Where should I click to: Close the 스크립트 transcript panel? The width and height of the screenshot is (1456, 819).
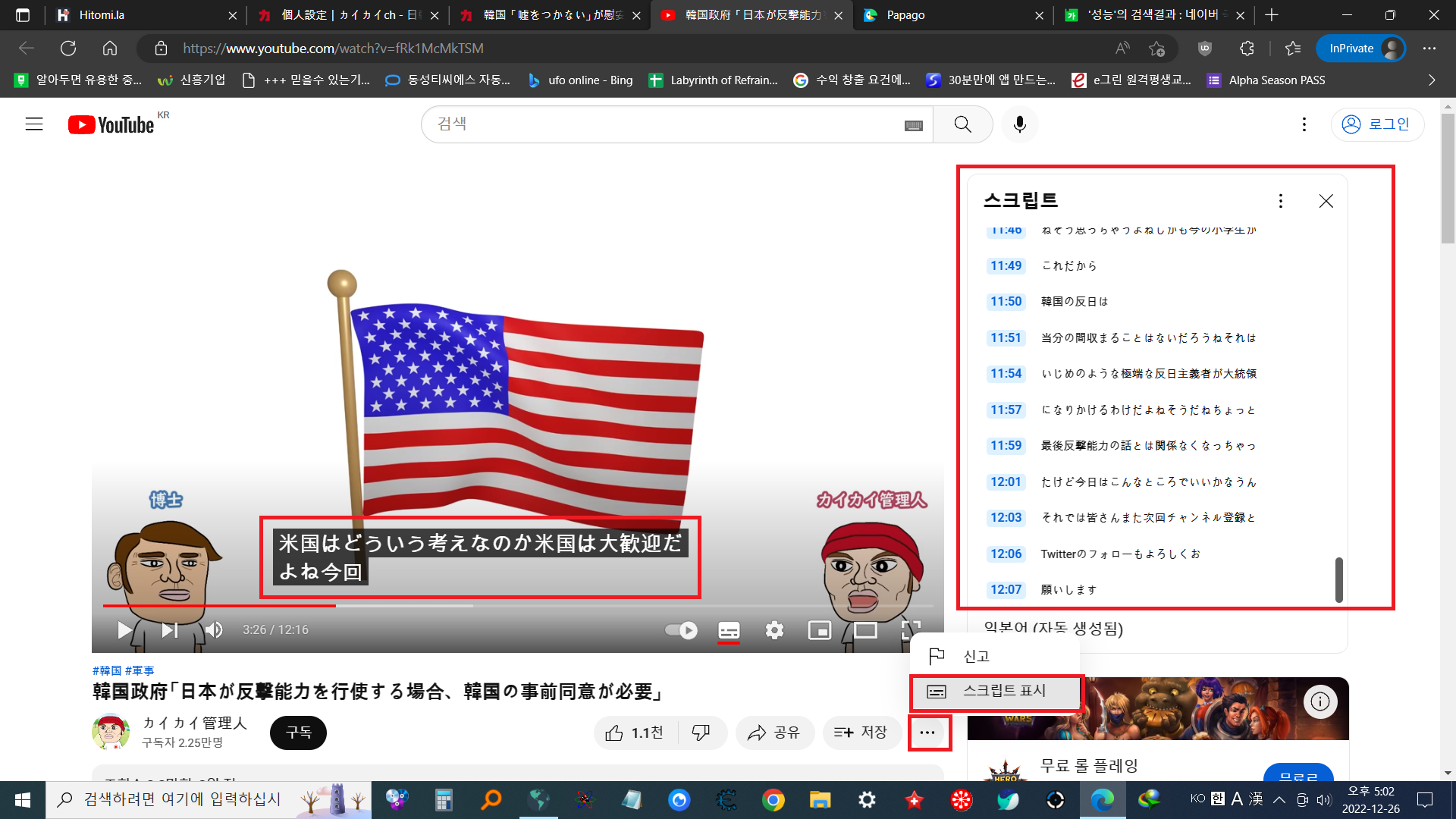tap(1326, 201)
